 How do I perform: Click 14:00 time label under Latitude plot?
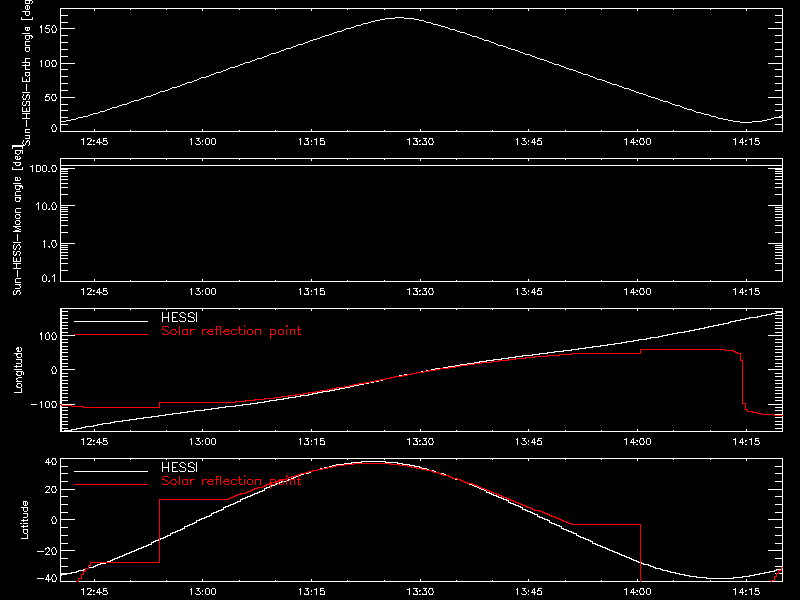pos(637,591)
